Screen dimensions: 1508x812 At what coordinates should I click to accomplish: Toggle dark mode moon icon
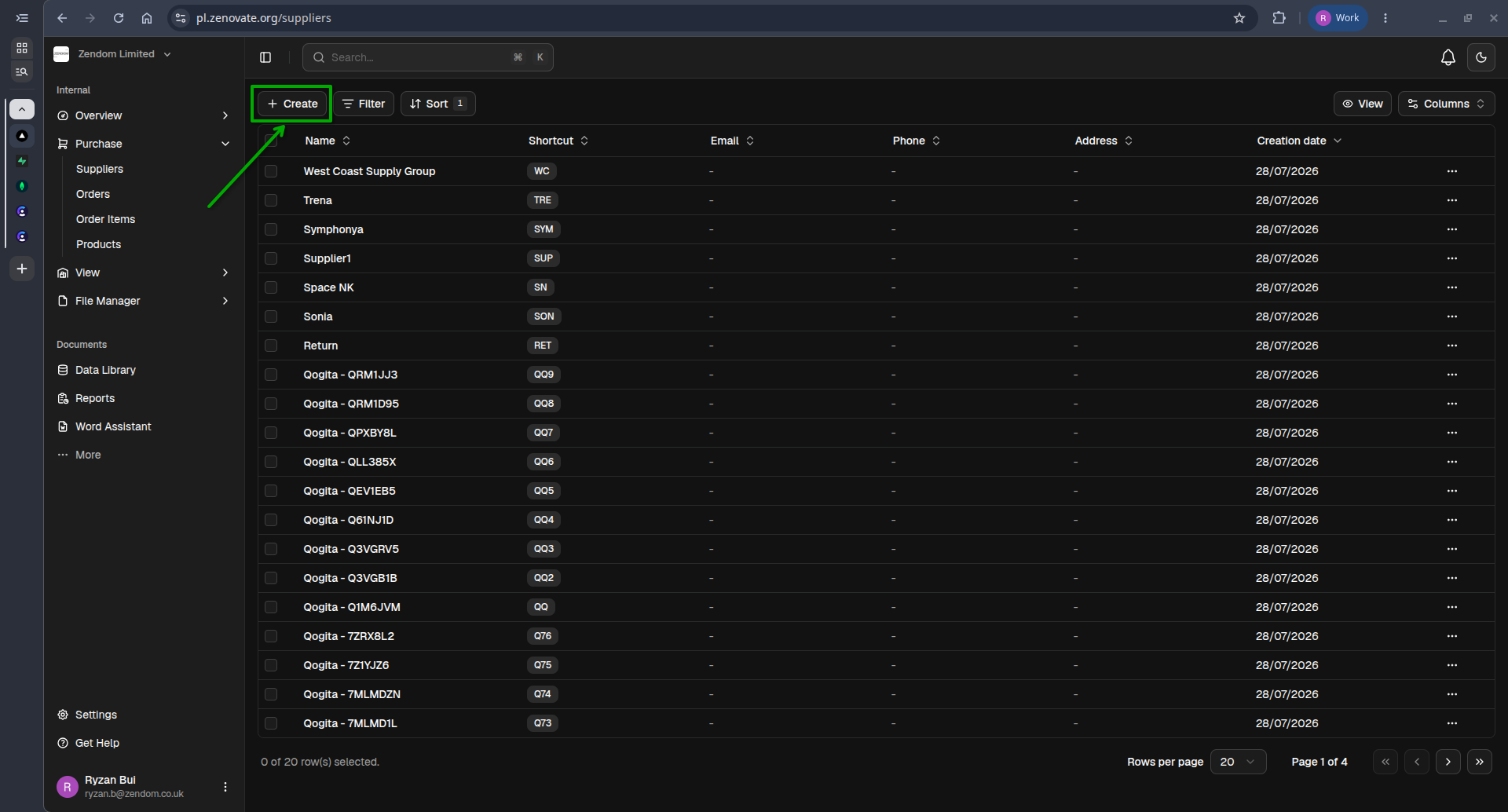(x=1481, y=57)
